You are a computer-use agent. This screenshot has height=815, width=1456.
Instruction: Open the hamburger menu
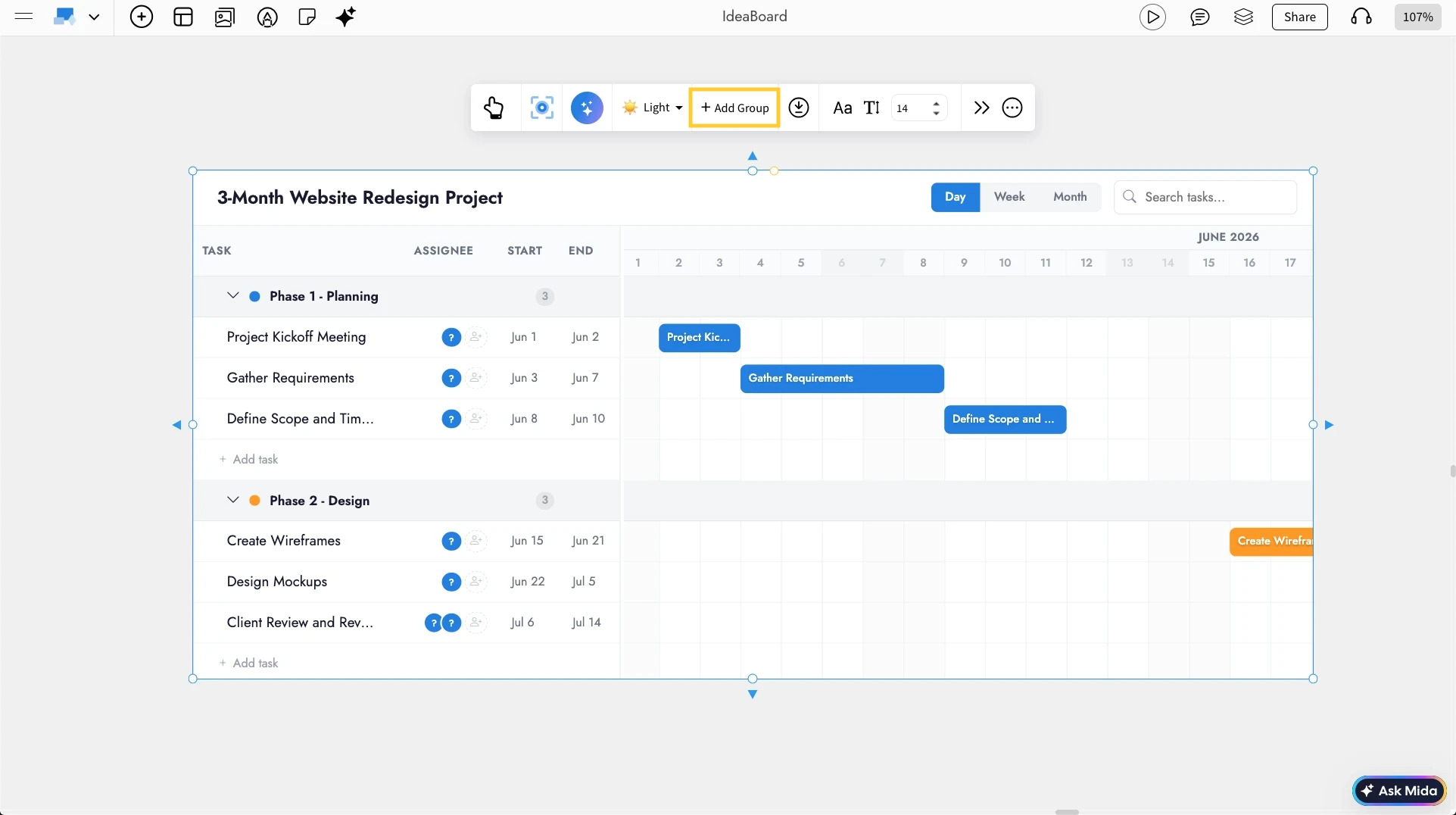(23, 16)
